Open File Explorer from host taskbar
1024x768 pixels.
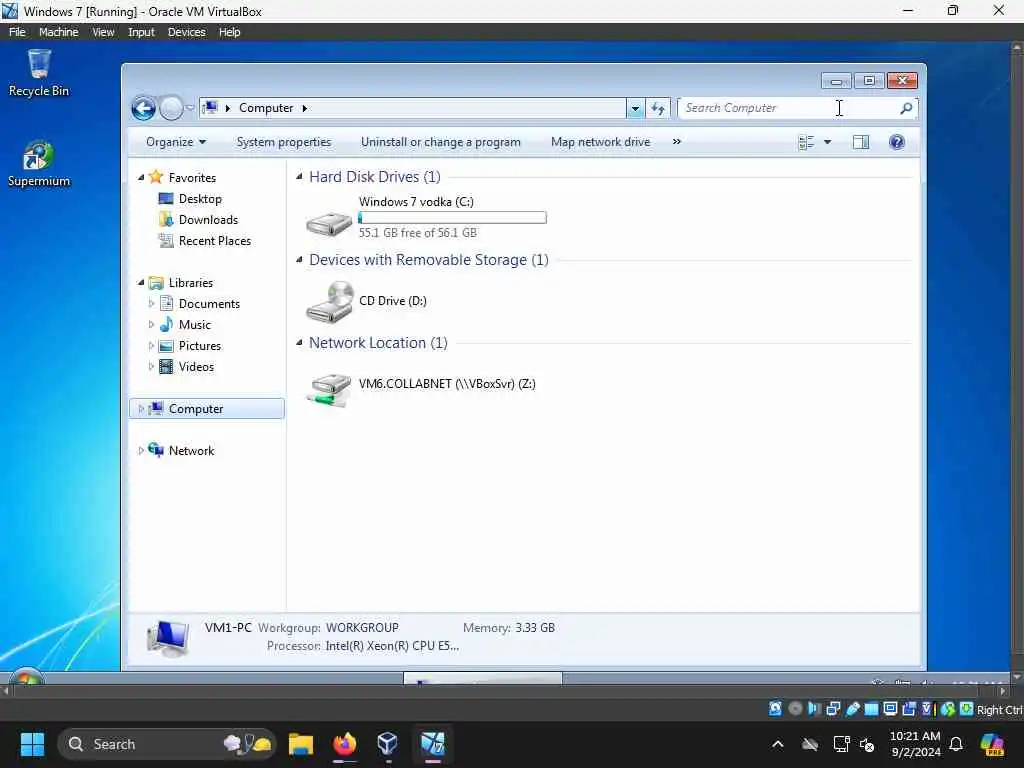coord(301,744)
